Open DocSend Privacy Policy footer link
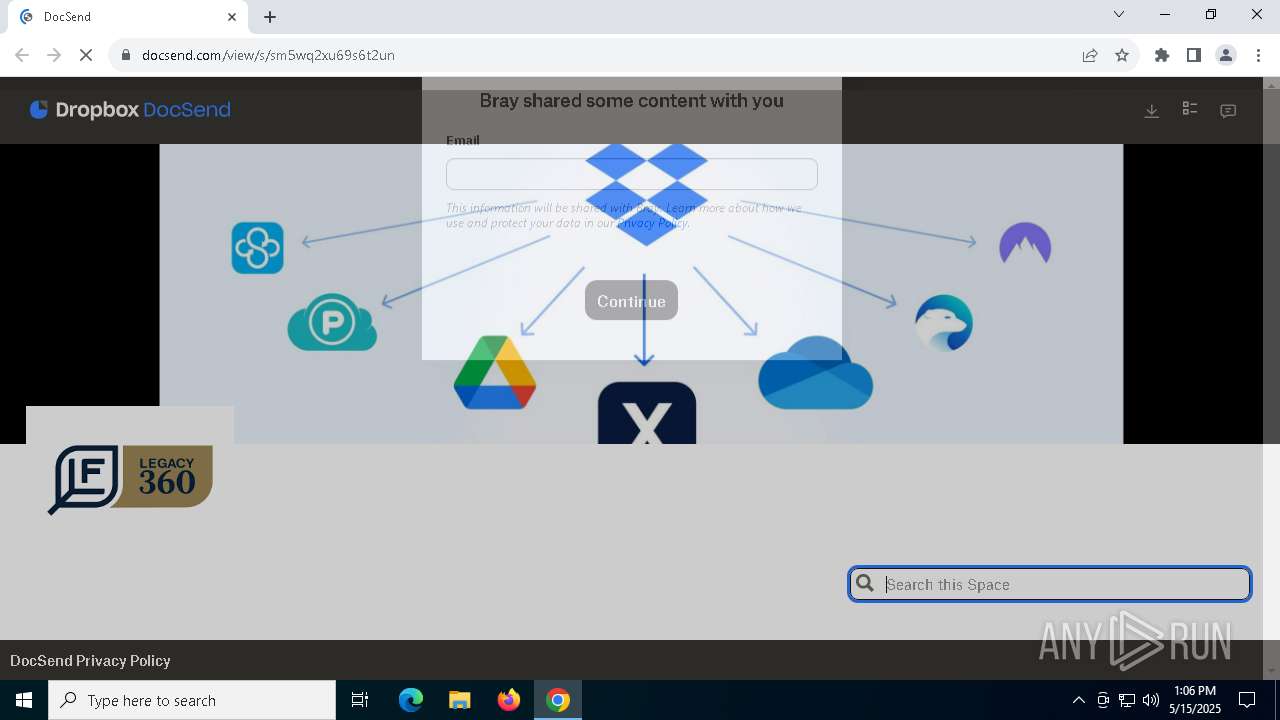1280x720 pixels. [x=90, y=660]
